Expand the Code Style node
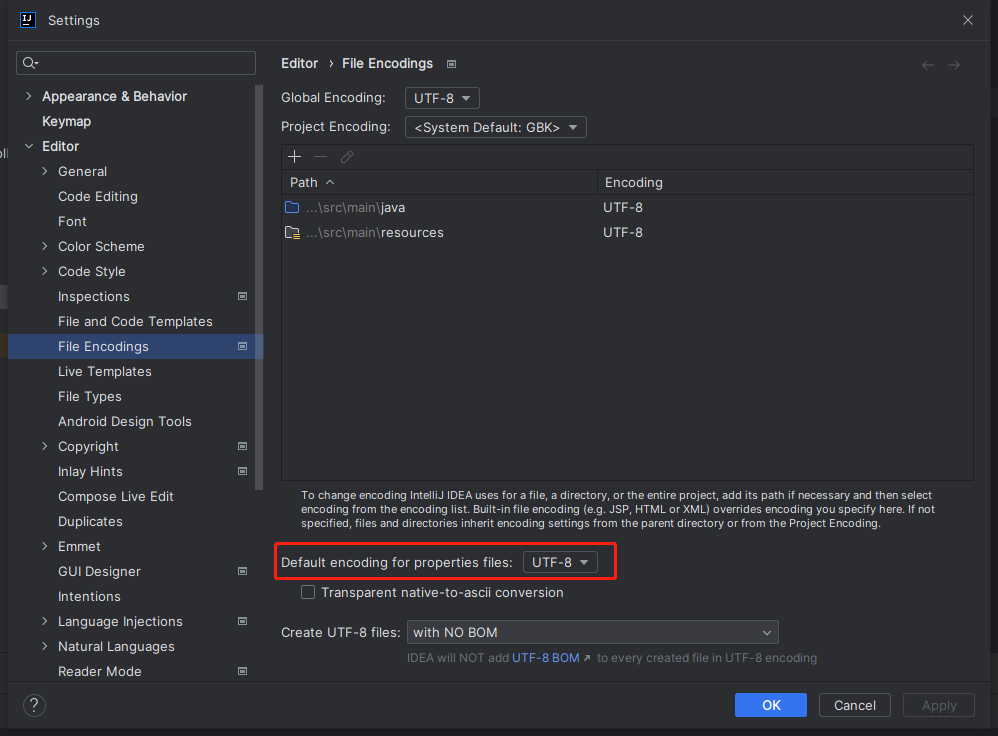 45,271
